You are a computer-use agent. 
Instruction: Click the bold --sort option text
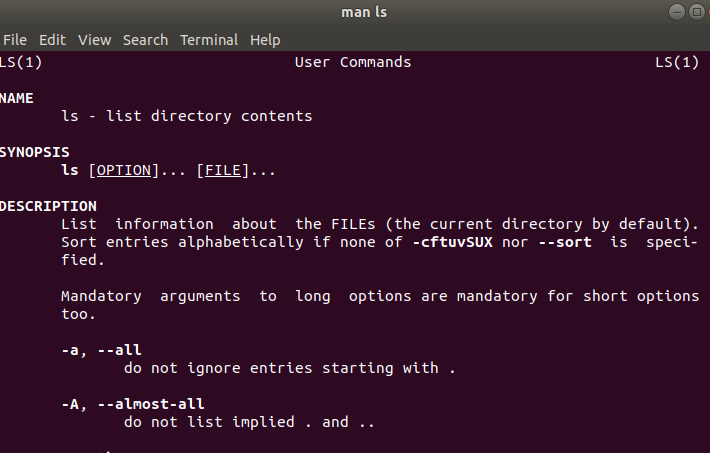(x=565, y=242)
